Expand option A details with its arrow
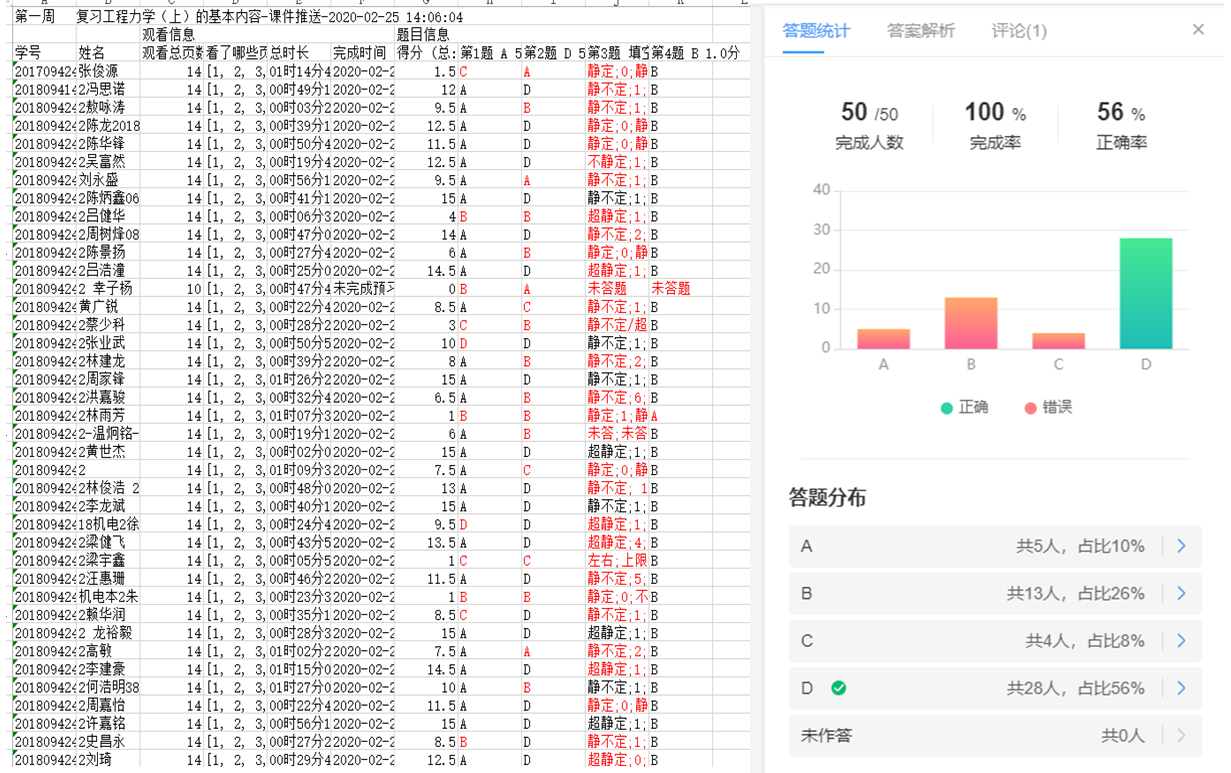The image size is (1231, 773). (x=1181, y=546)
